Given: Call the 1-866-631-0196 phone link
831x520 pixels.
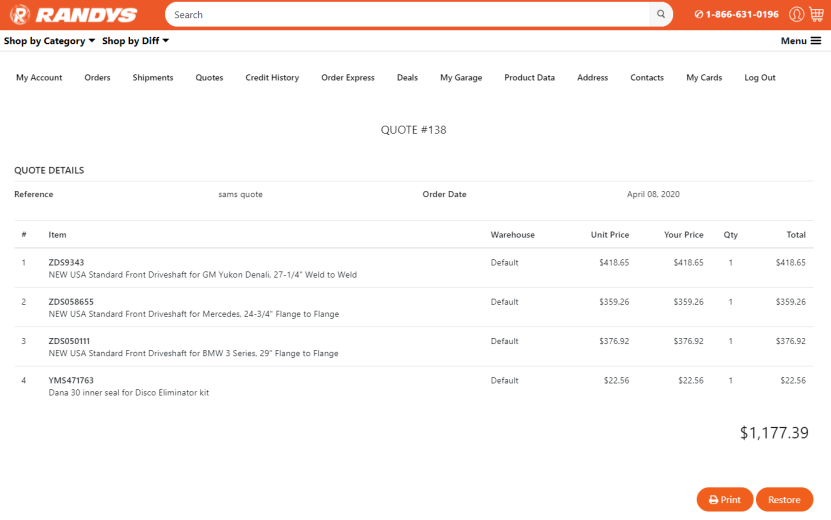Looking at the screenshot, I should (737, 14).
